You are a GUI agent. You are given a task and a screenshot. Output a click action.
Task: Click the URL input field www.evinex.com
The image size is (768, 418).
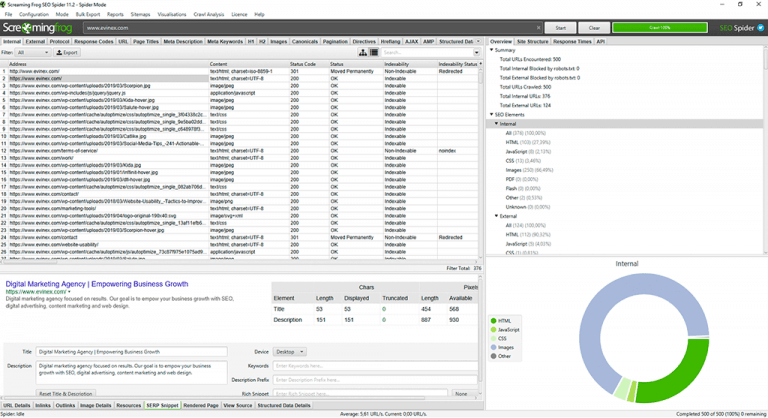tap(310, 28)
